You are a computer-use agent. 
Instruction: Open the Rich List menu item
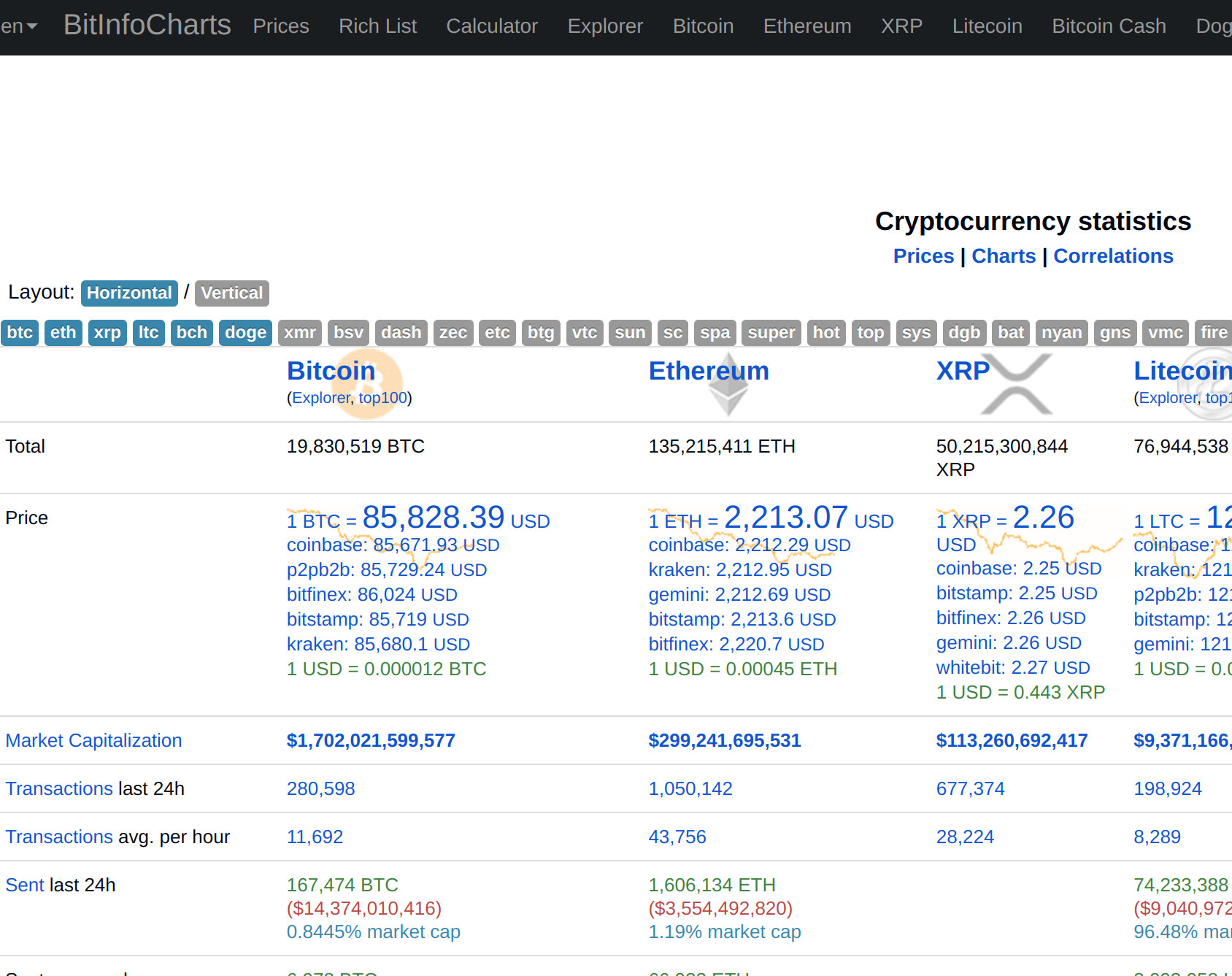coord(377,26)
